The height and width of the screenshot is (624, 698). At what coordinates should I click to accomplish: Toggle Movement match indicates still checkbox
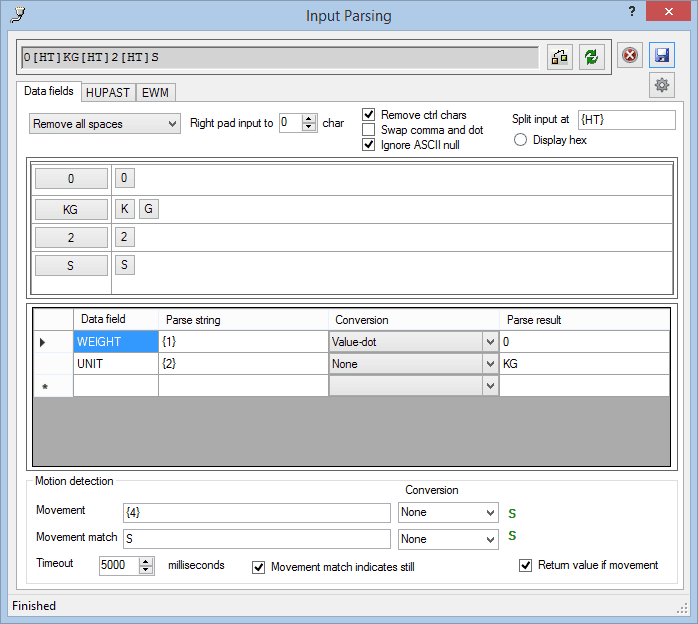coord(259,567)
